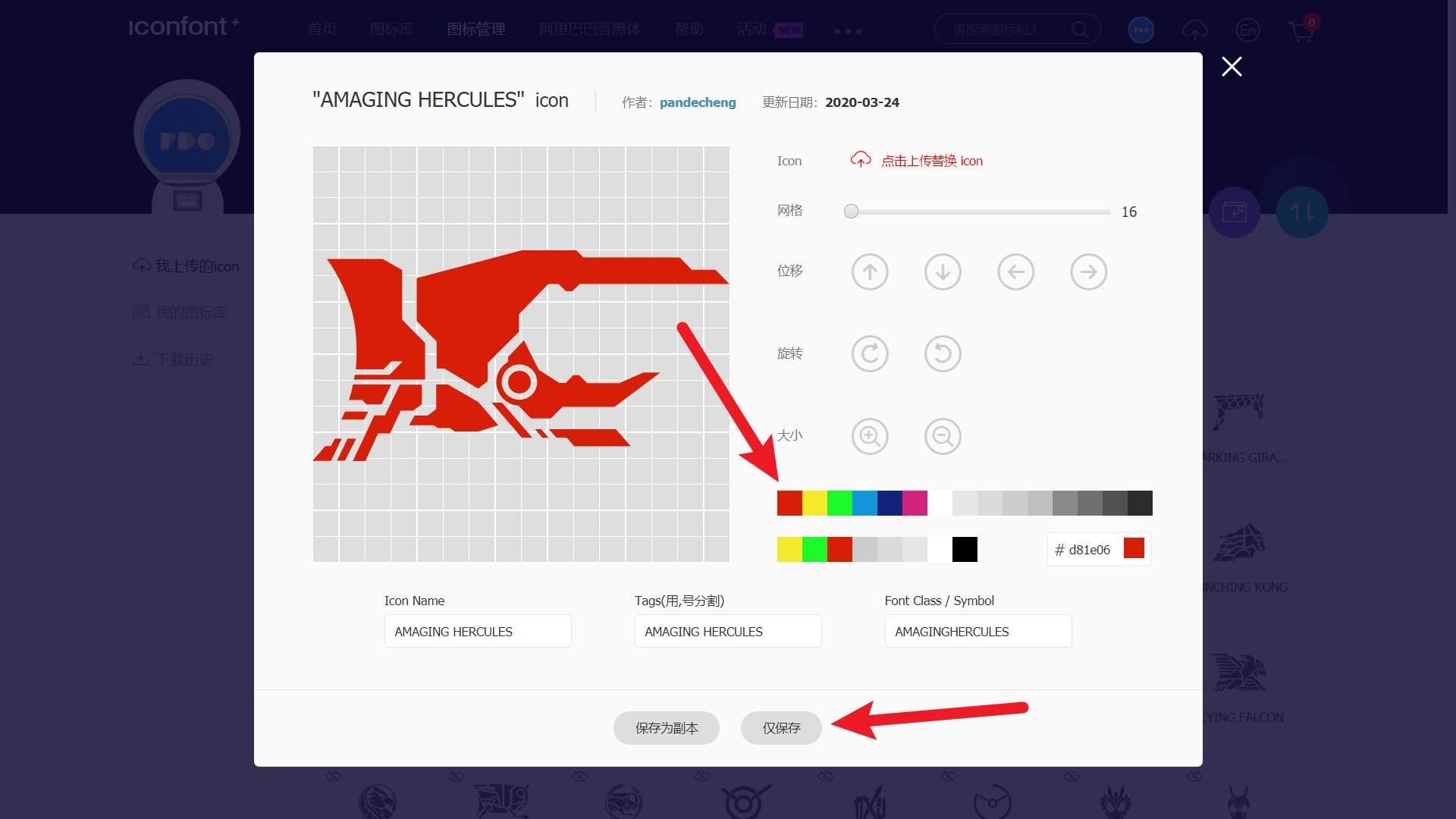Screen dimensions: 1456x819
Task: Rotate icon clockwise
Action: [x=870, y=353]
